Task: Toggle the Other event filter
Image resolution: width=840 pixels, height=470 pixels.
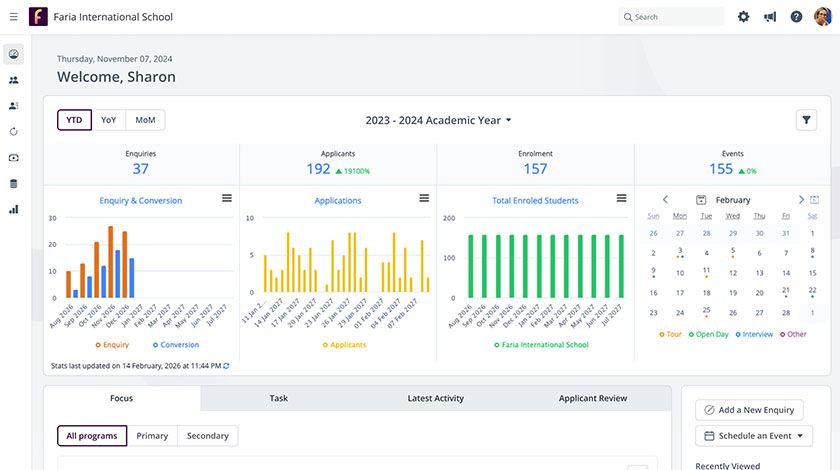Action: coord(793,334)
